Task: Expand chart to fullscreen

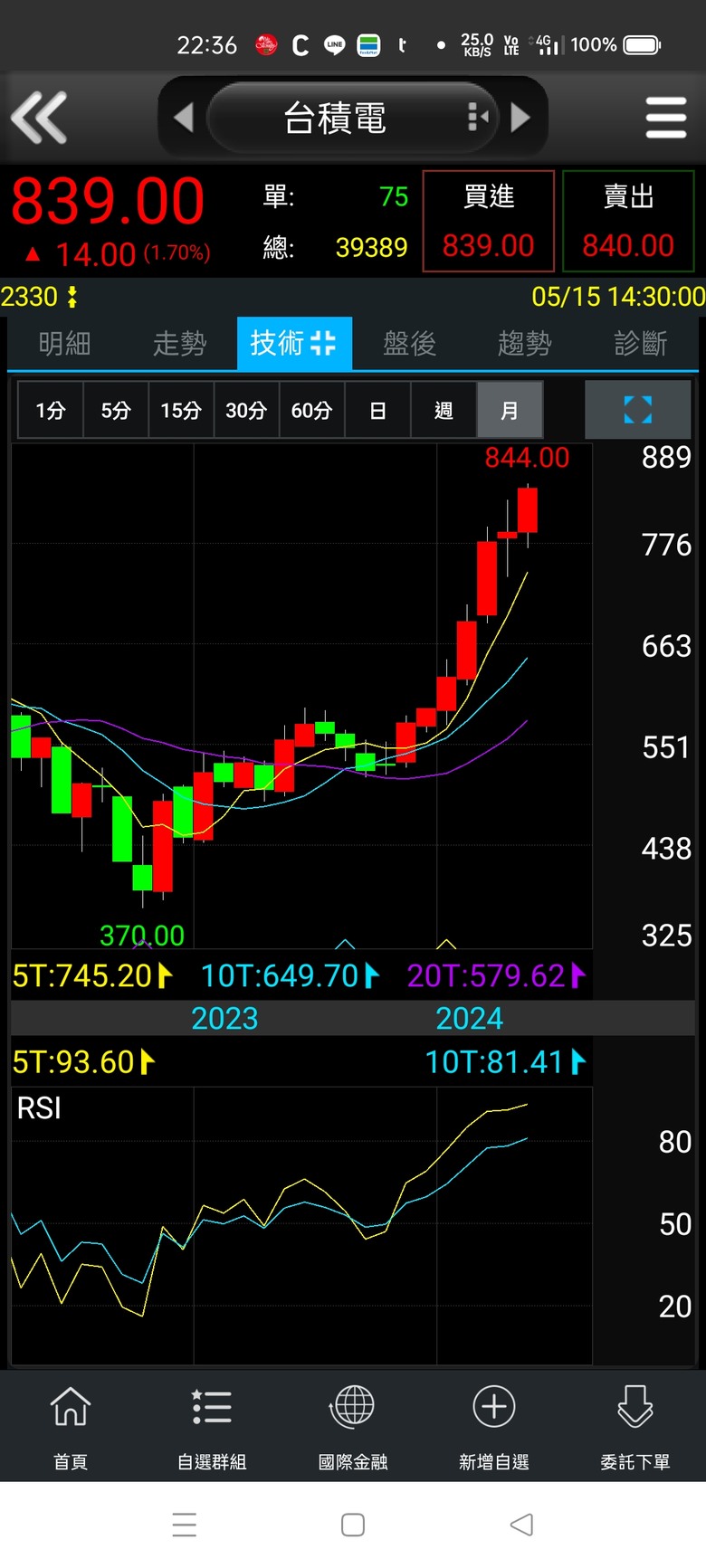Action: click(638, 410)
